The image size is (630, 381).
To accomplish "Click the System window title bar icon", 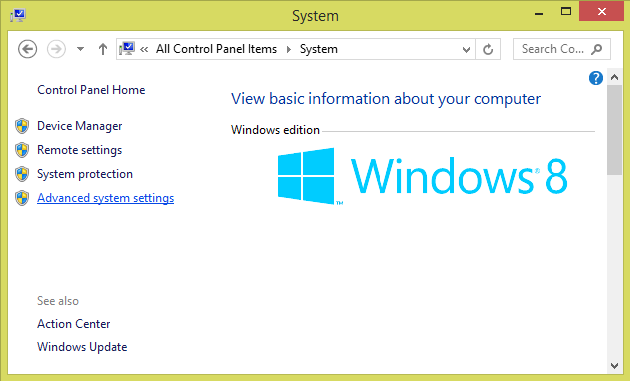I will (x=18, y=15).
